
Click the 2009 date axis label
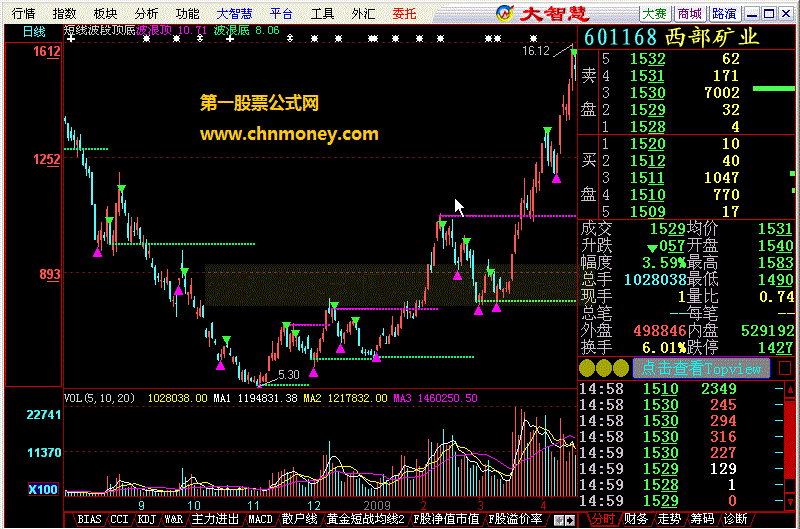(377, 506)
